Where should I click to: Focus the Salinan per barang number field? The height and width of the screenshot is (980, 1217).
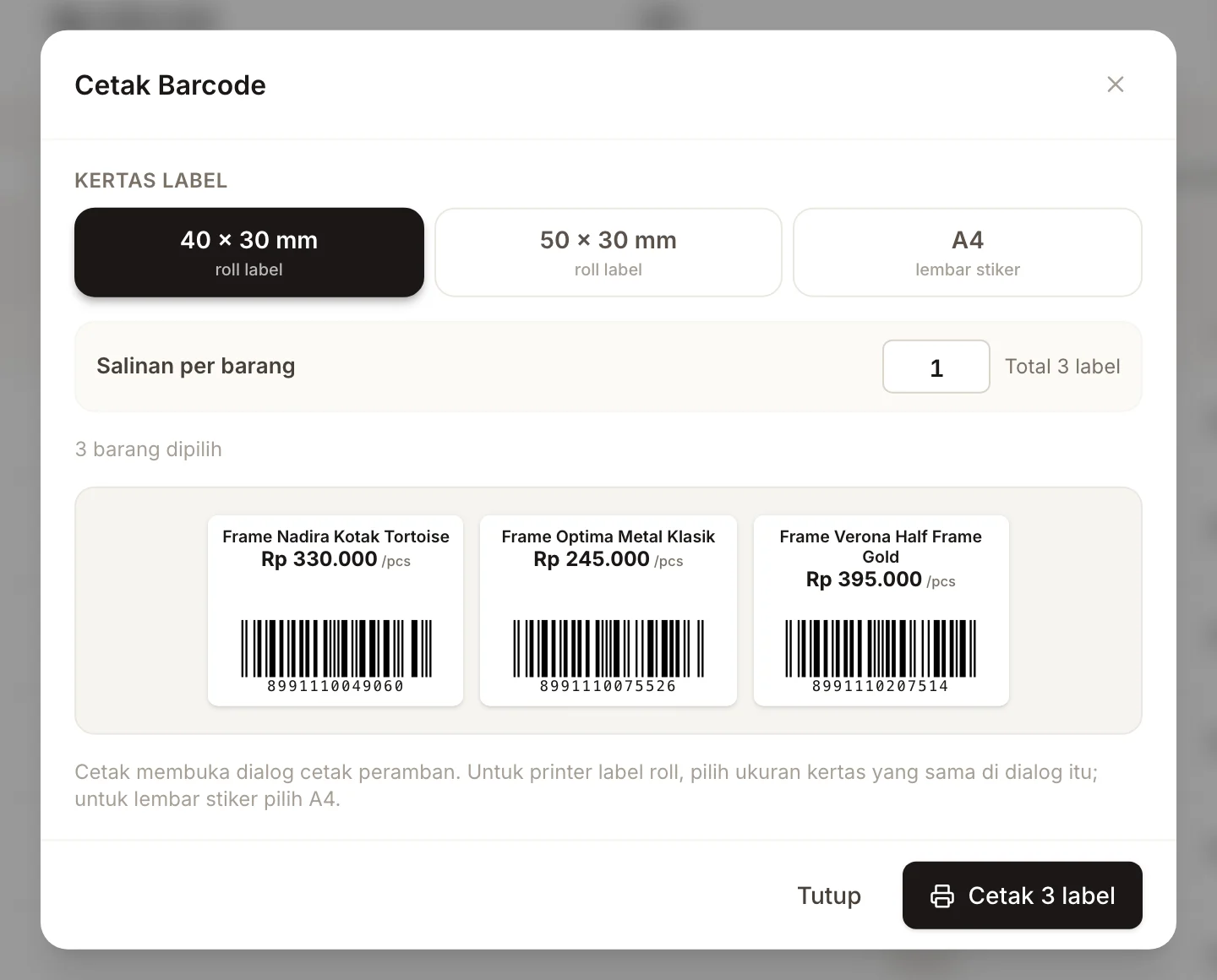pyautogui.click(x=936, y=367)
